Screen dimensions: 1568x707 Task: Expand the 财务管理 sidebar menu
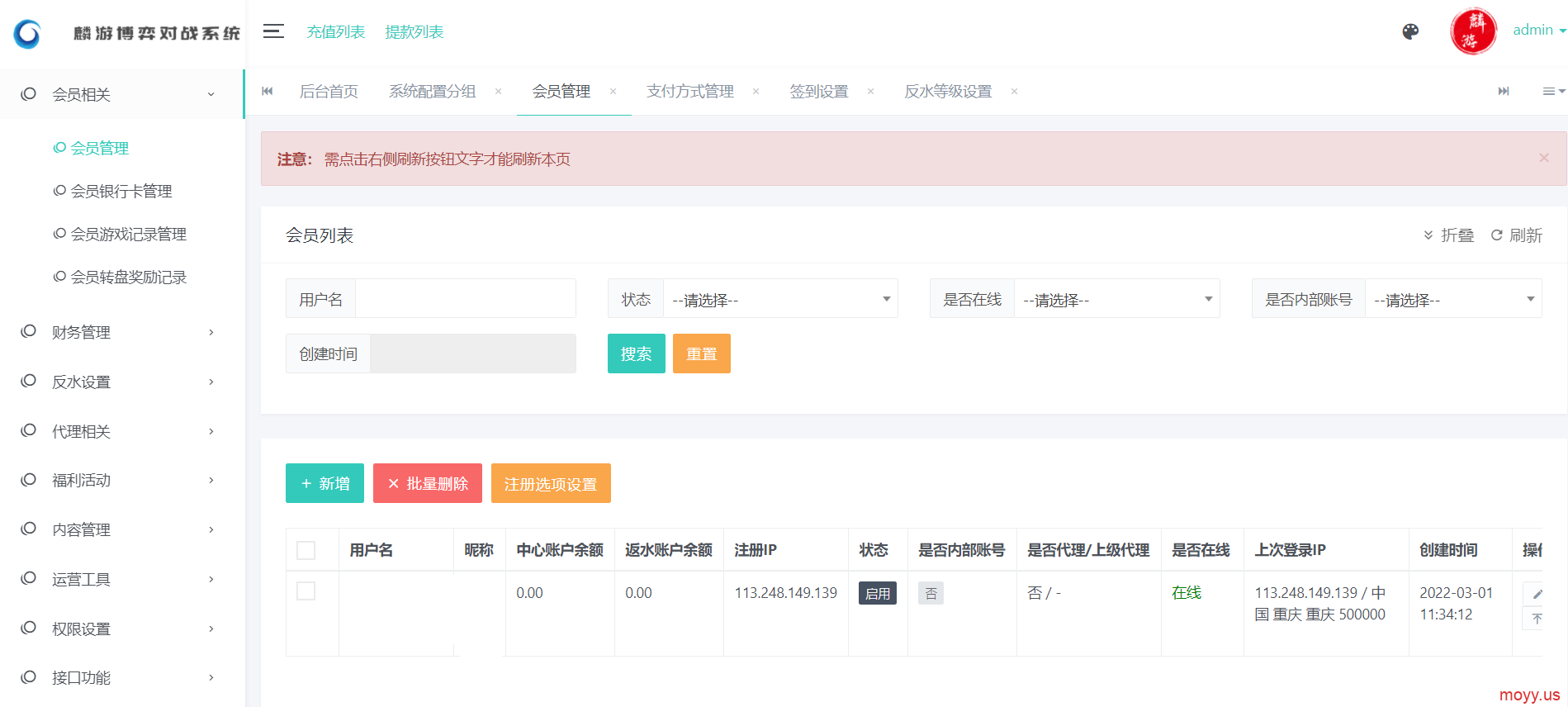pyautogui.click(x=122, y=332)
